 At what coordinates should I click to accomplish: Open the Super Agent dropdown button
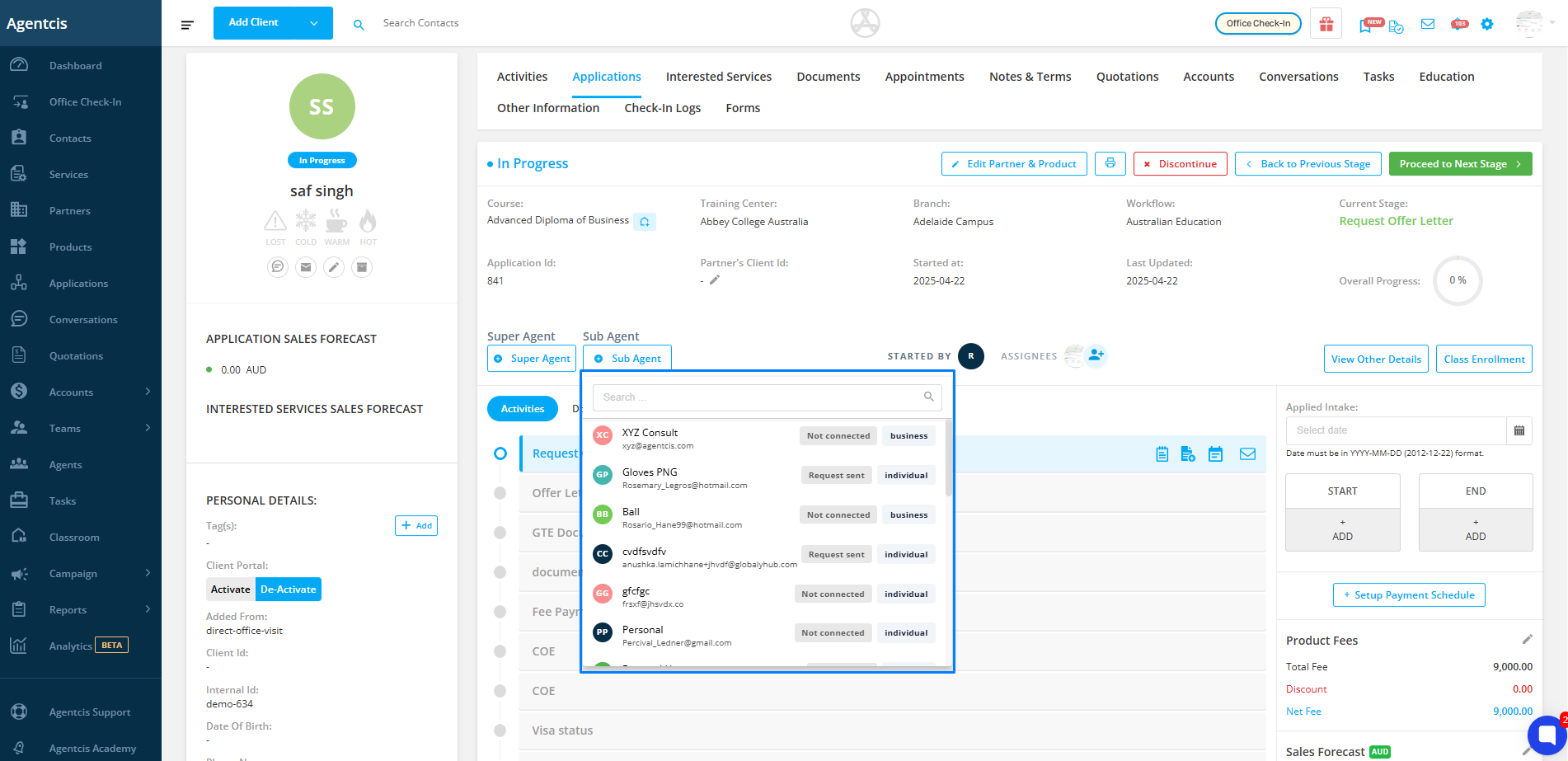click(x=532, y=358)
